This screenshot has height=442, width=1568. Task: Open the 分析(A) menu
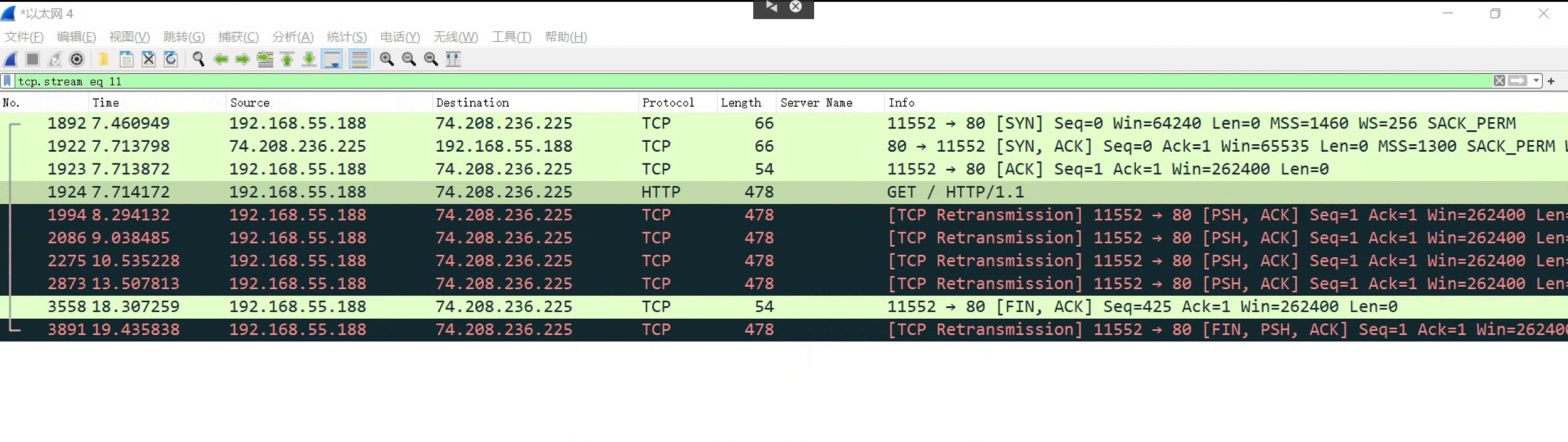pos(293,37)
